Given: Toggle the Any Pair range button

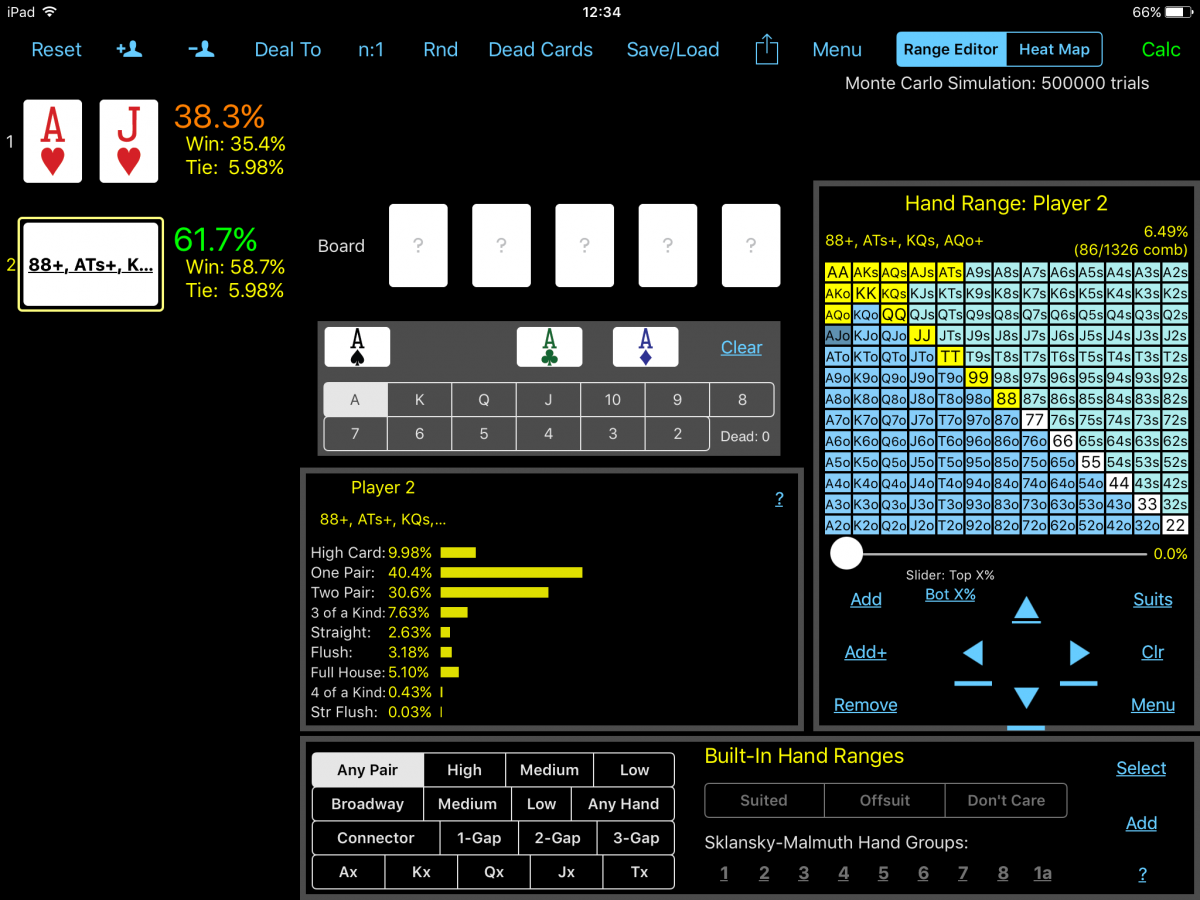Looking at the screenshot, I should point(367,770).
